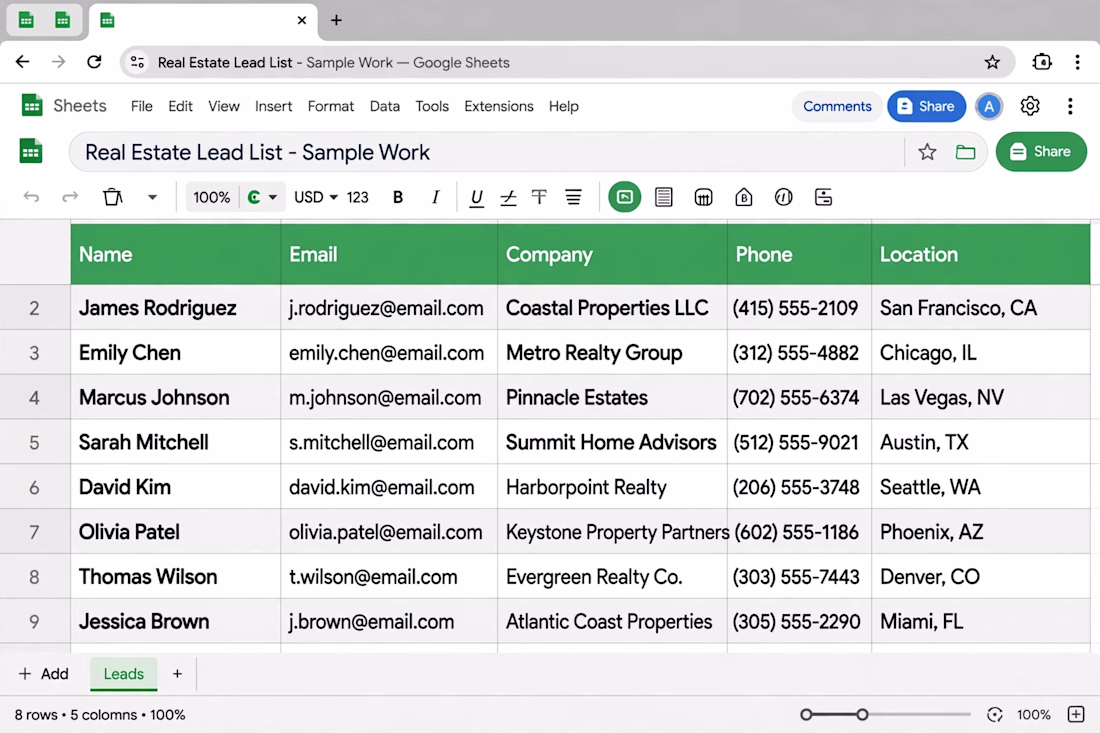Toggle strikethrough formatting
The image size is (1100, 733).
click(x=508, y=198)
